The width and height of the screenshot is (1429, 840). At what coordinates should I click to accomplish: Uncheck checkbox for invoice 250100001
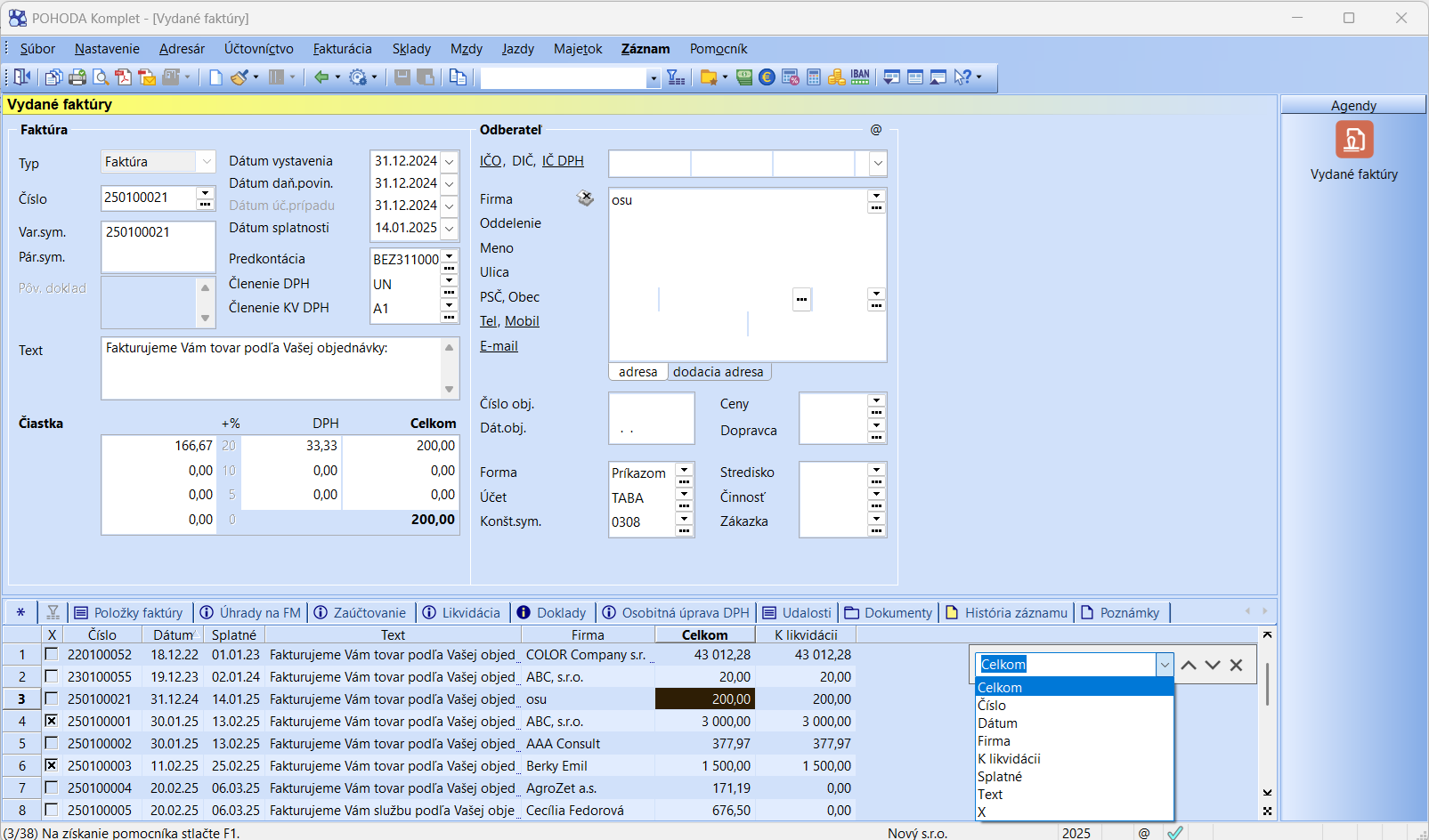point(52,721)
